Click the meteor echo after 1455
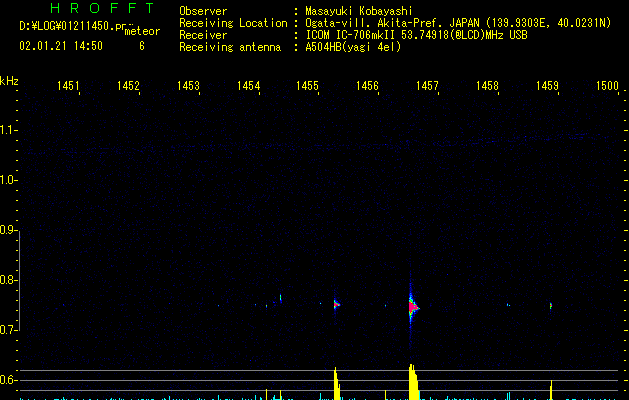This screenshot has width=629, height=400. [x=336, y=305]
